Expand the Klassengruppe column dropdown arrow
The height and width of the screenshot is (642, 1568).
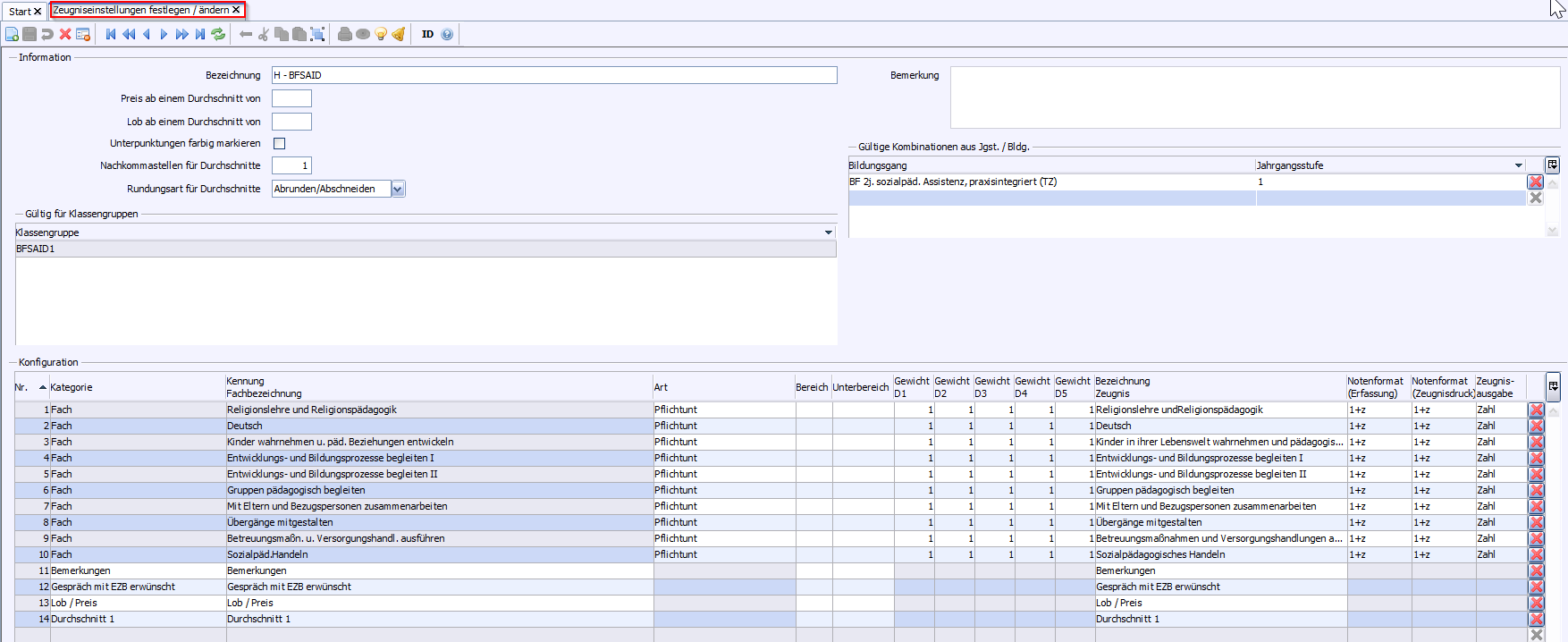click(x=828, y=232)
